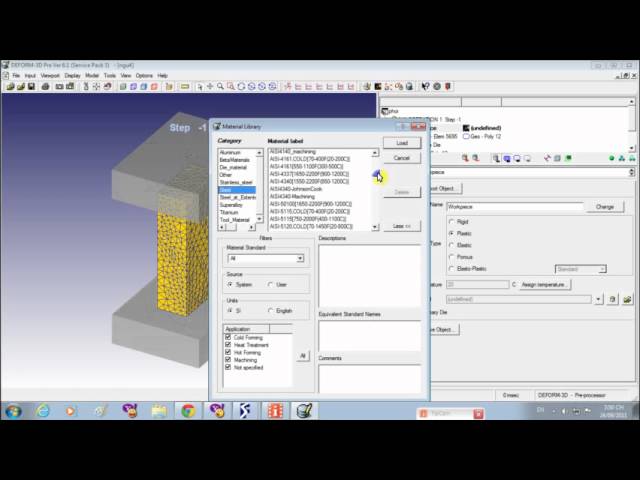Open material folder icon beside undefined field
Viewport: 640px width, 480px height.
[627, 300]
